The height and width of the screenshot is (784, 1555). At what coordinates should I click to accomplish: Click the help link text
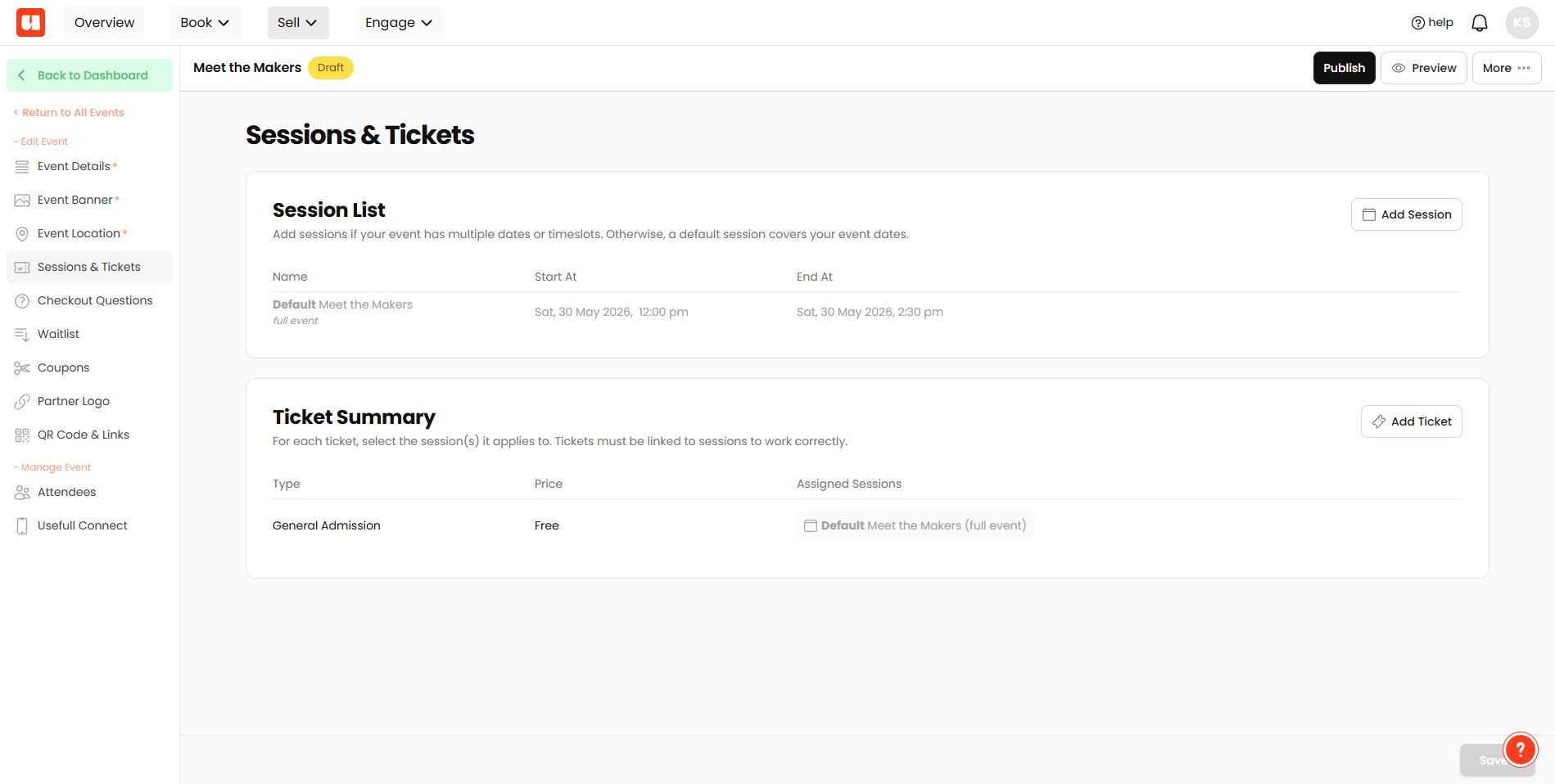[1440, 22]
